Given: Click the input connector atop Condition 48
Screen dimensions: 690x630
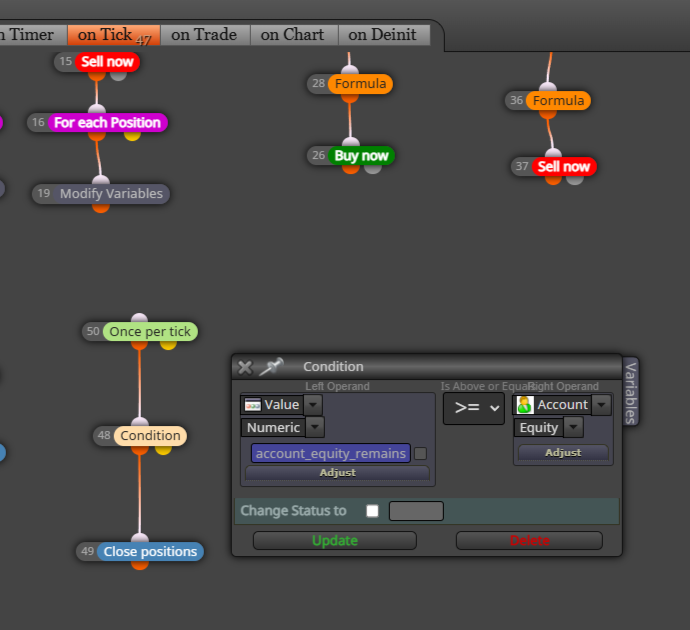Looking at the screenshot, I should click(140, 422).
